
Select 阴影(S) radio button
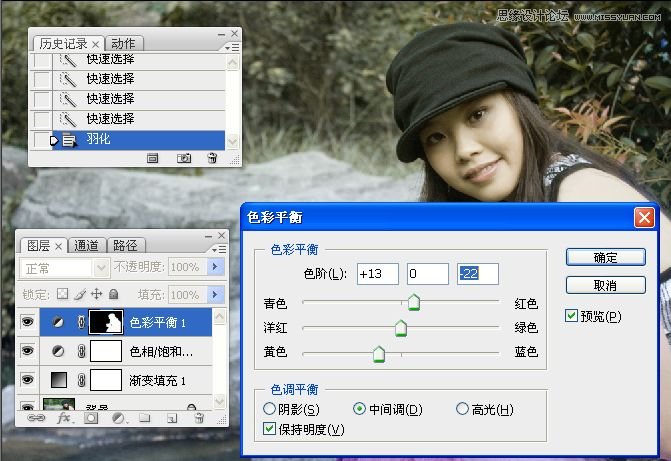269,409
